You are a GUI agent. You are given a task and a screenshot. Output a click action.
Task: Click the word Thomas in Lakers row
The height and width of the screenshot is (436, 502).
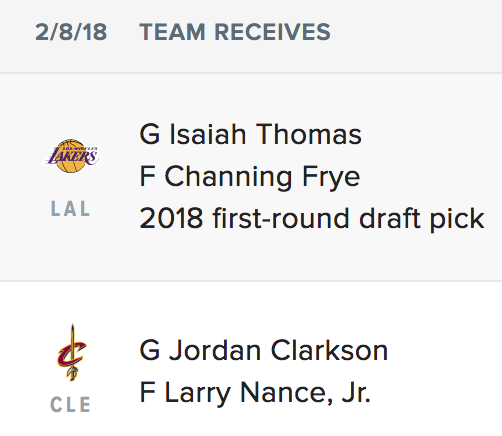tap(309, 134)
